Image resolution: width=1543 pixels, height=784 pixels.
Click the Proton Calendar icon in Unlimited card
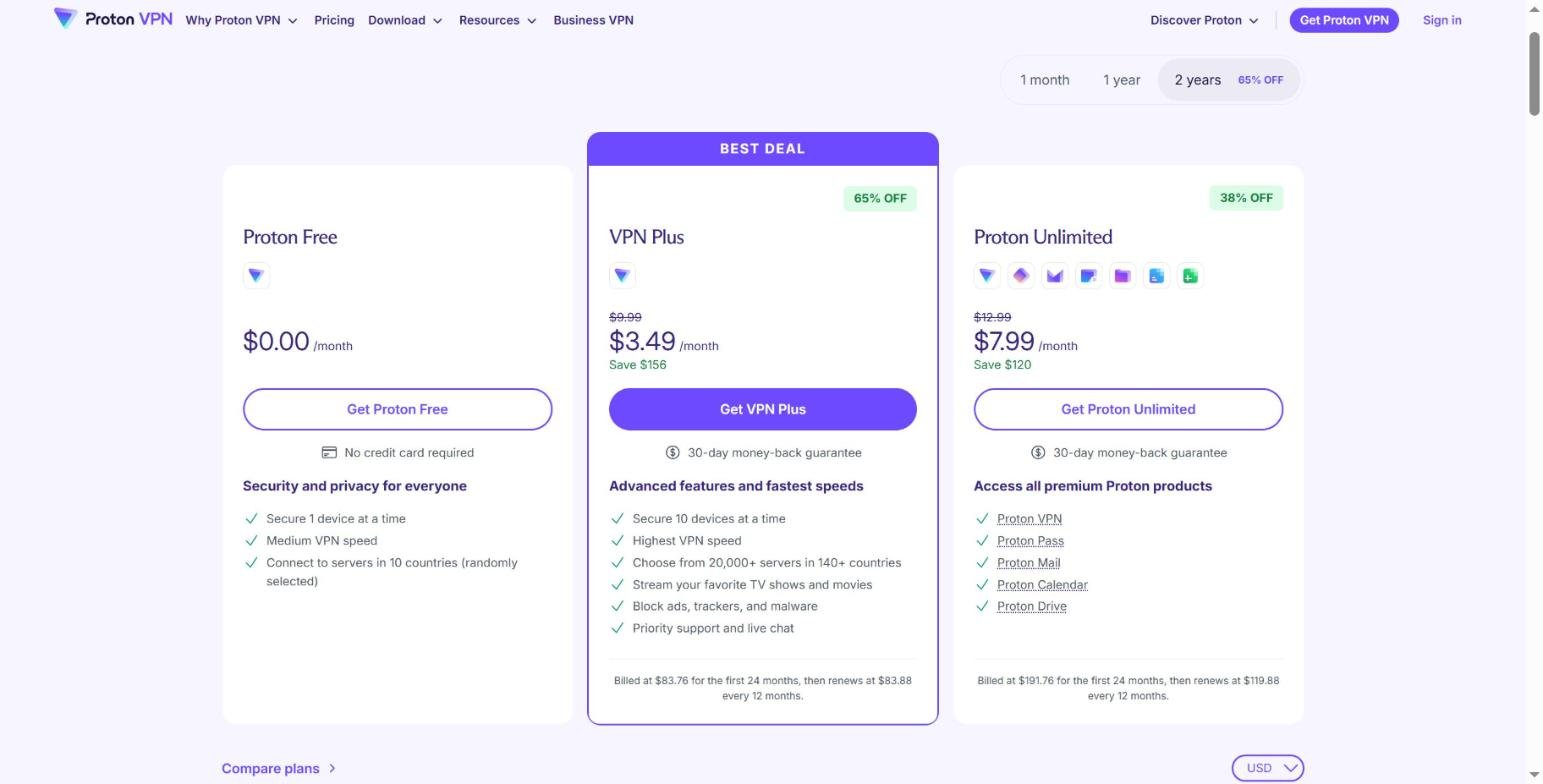[1089, 276]
